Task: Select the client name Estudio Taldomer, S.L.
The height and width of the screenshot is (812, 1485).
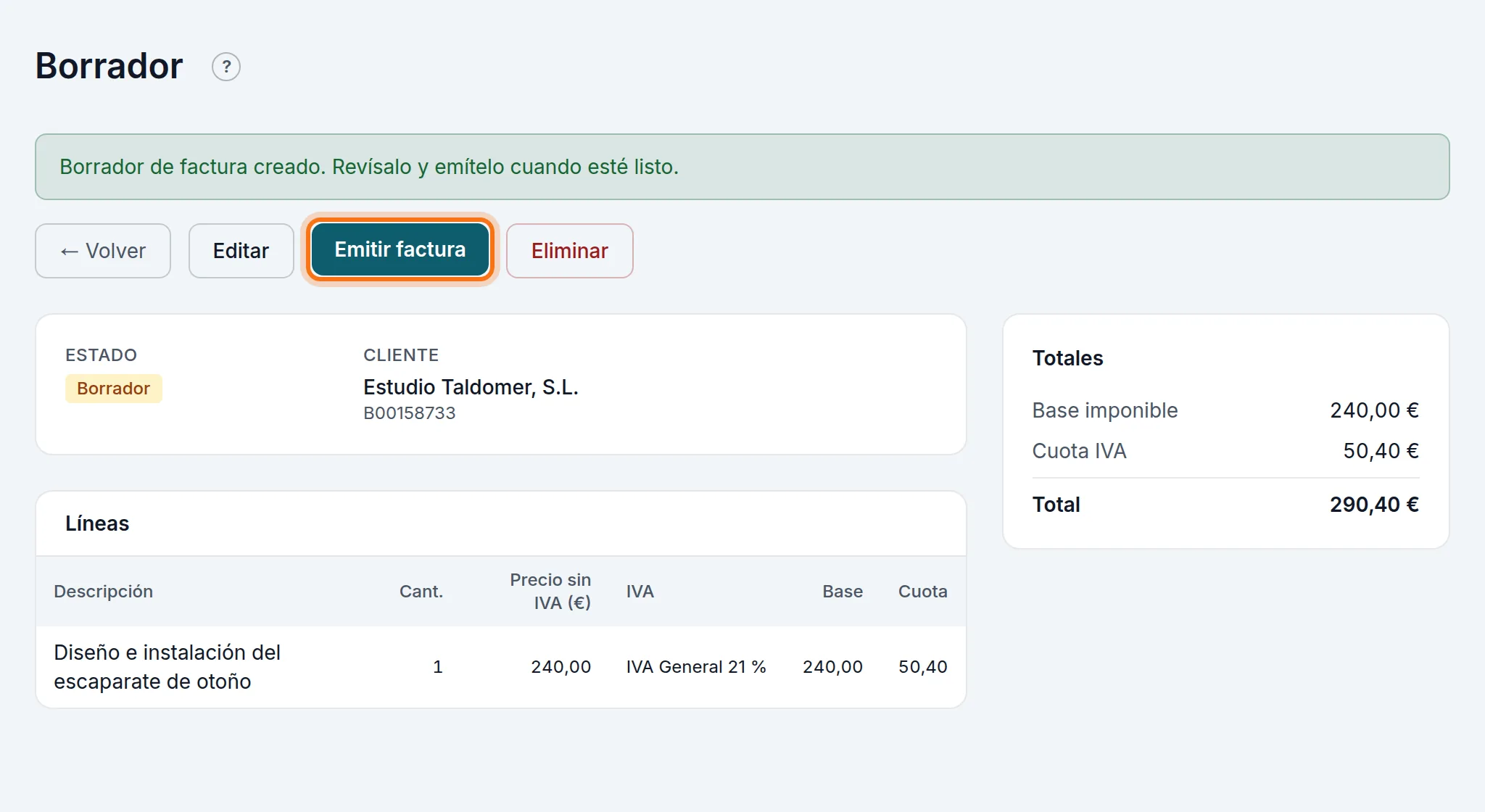Action: 471,387
